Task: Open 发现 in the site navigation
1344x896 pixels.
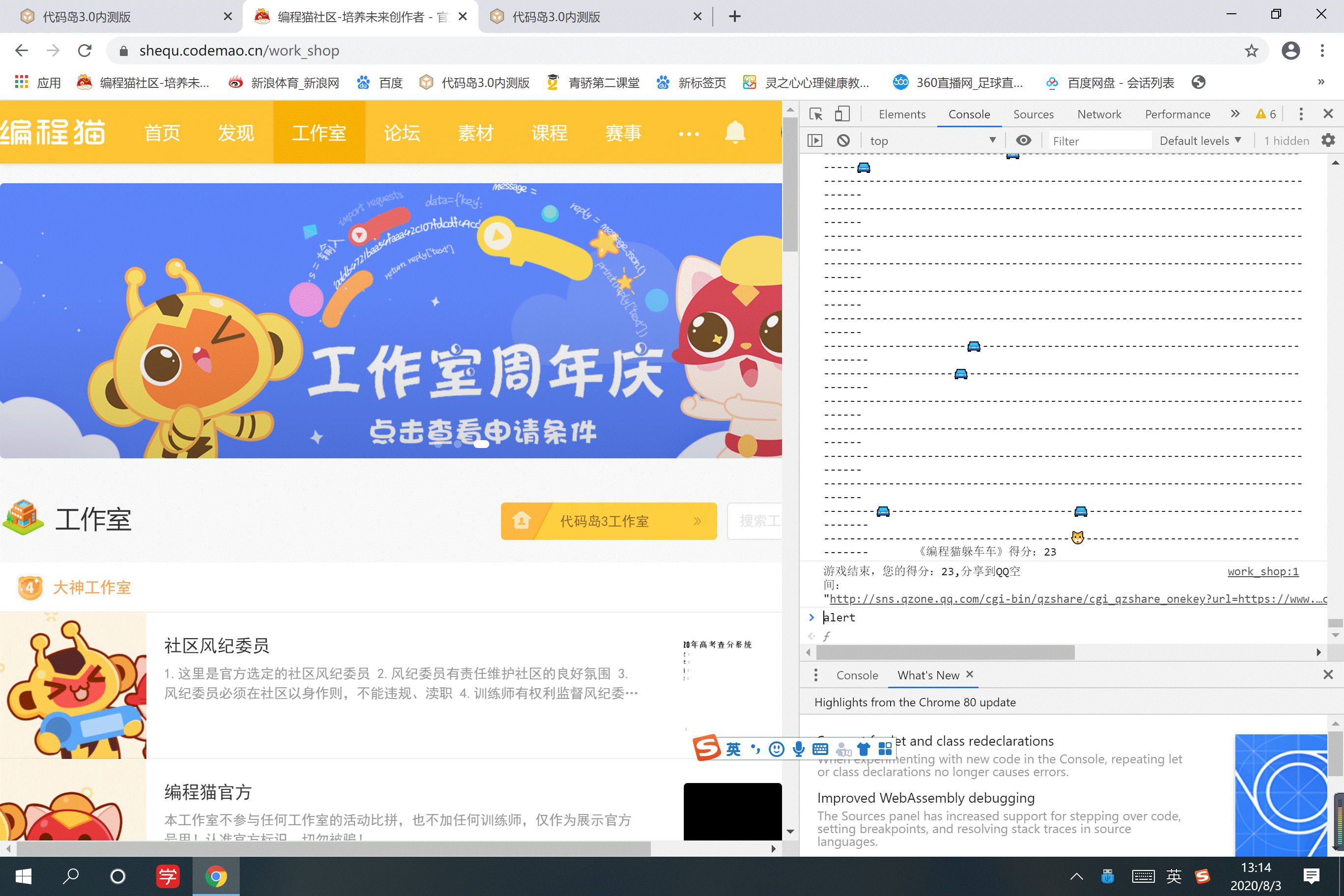Action: pos(236,133)
